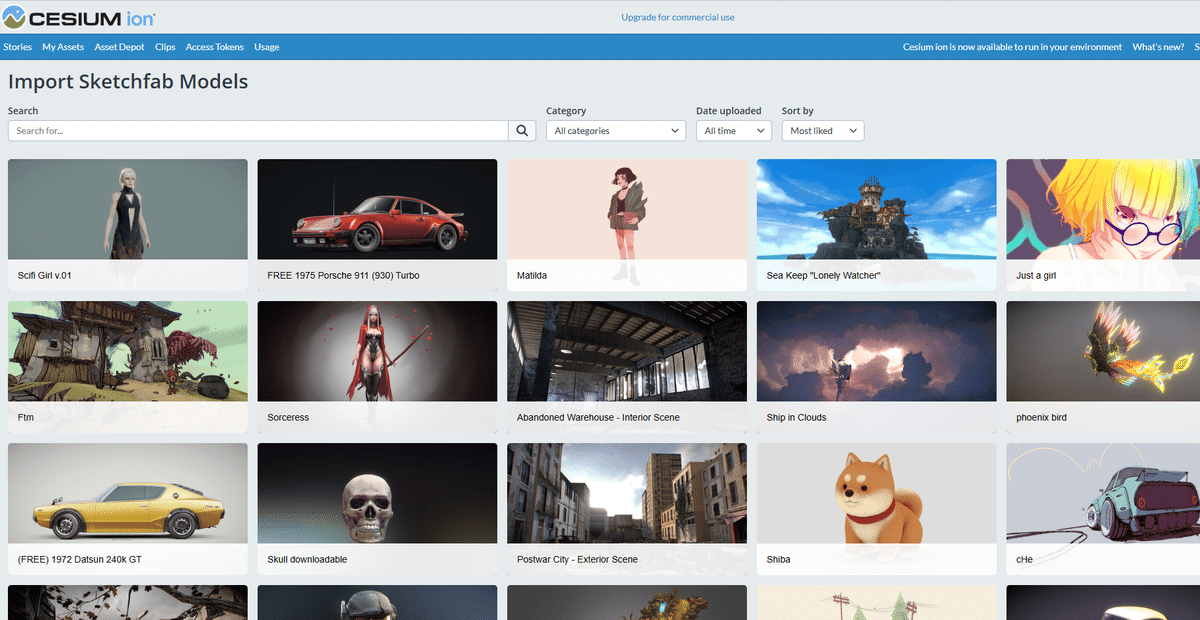Open the FREE 1975 Porsche 911 Turbo model
The width and height of the screenshot is (1200, 620).
point(377,208)
